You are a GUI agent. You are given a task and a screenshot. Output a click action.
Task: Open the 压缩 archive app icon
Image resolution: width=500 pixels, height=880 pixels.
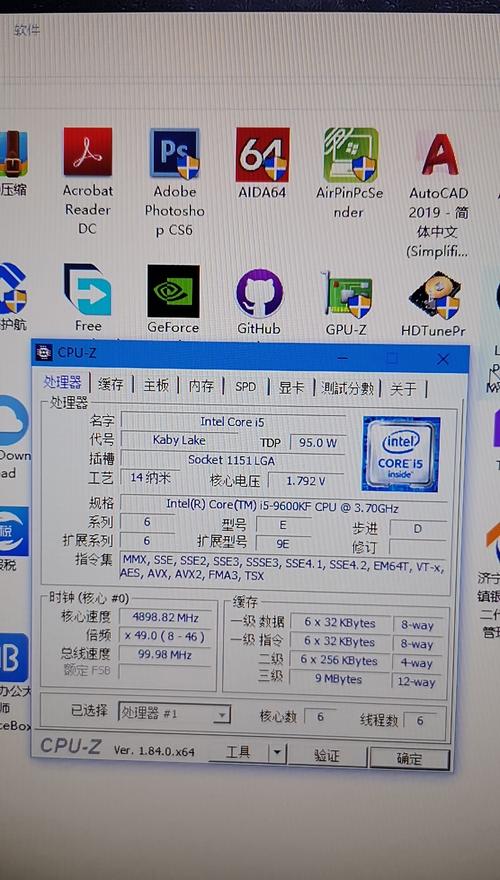pos(13,153)
